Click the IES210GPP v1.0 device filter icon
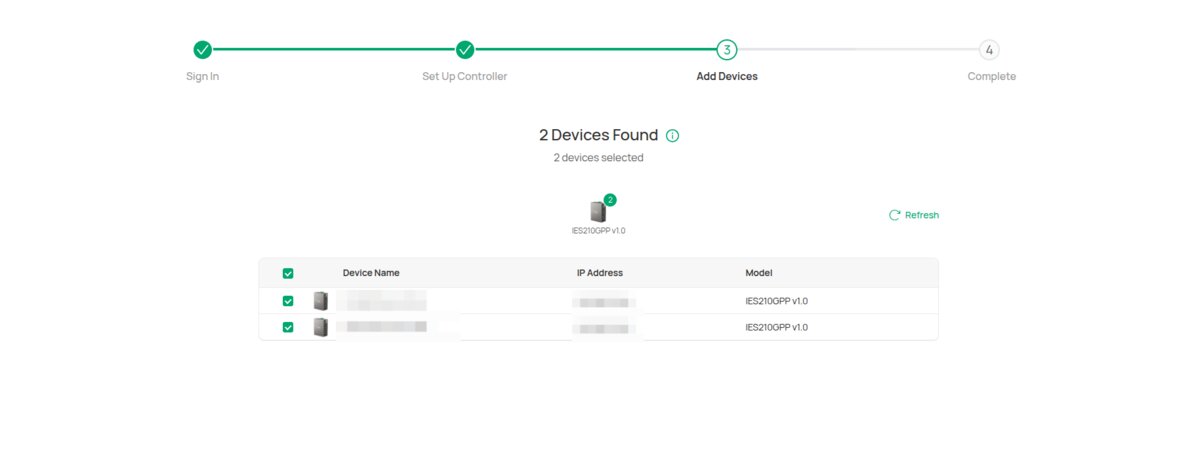1200x459 pixels. [x=598, y=211]
